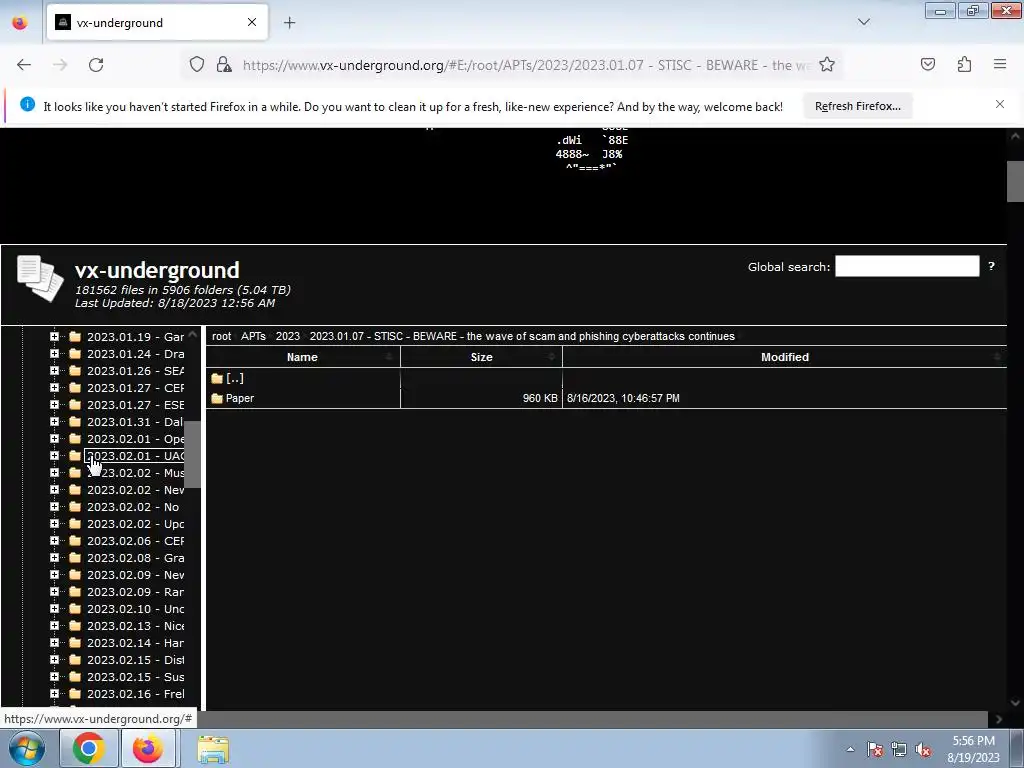Click into the Global search field

click(906, 266)
